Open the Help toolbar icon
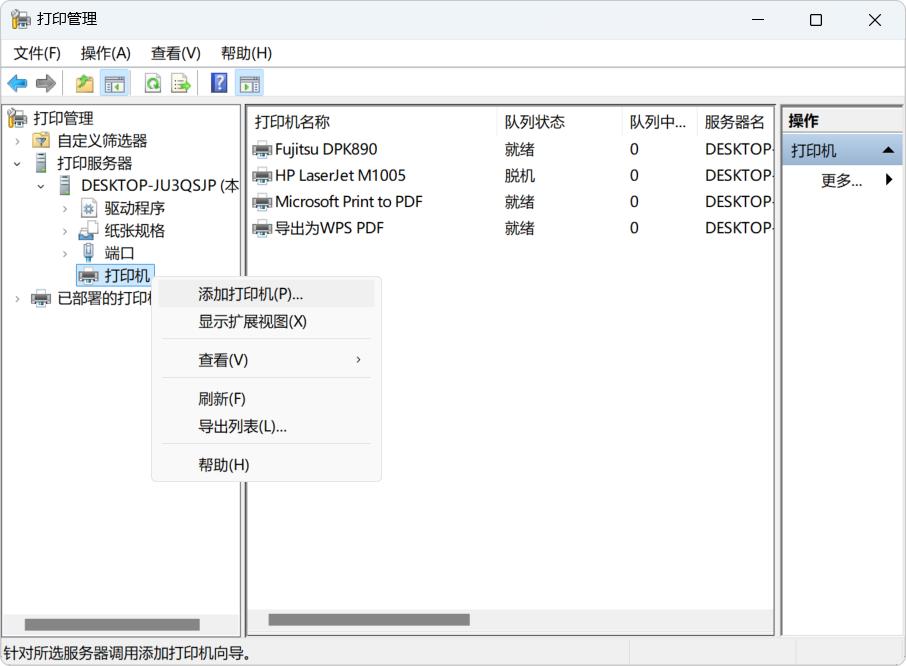This screenshot has width=906, height=666. [x=219, y=84]
